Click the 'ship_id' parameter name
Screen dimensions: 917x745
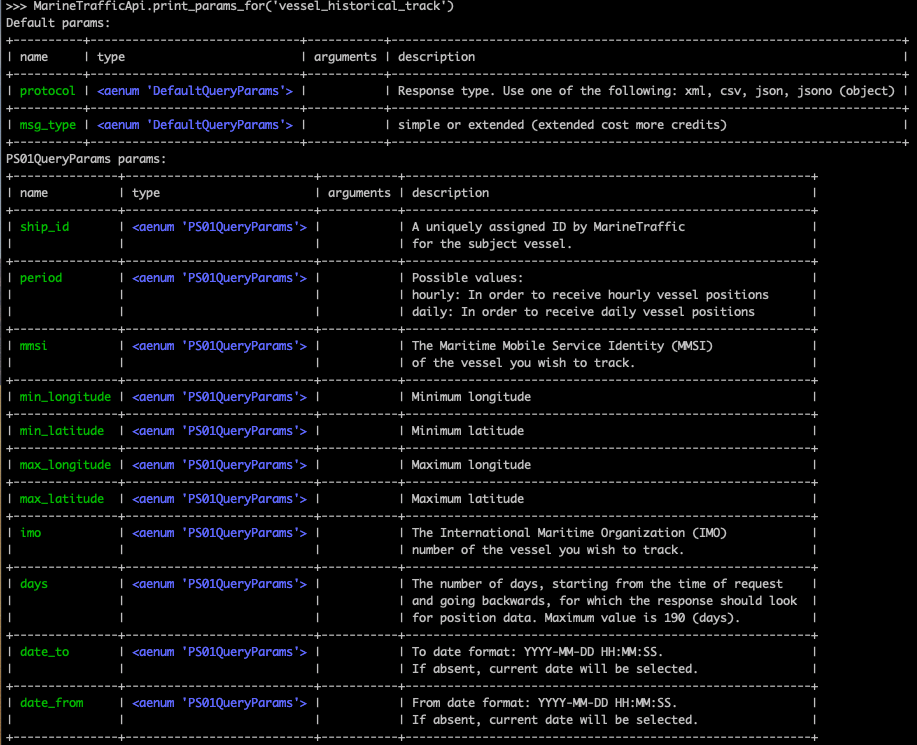[x=44, y=227]
